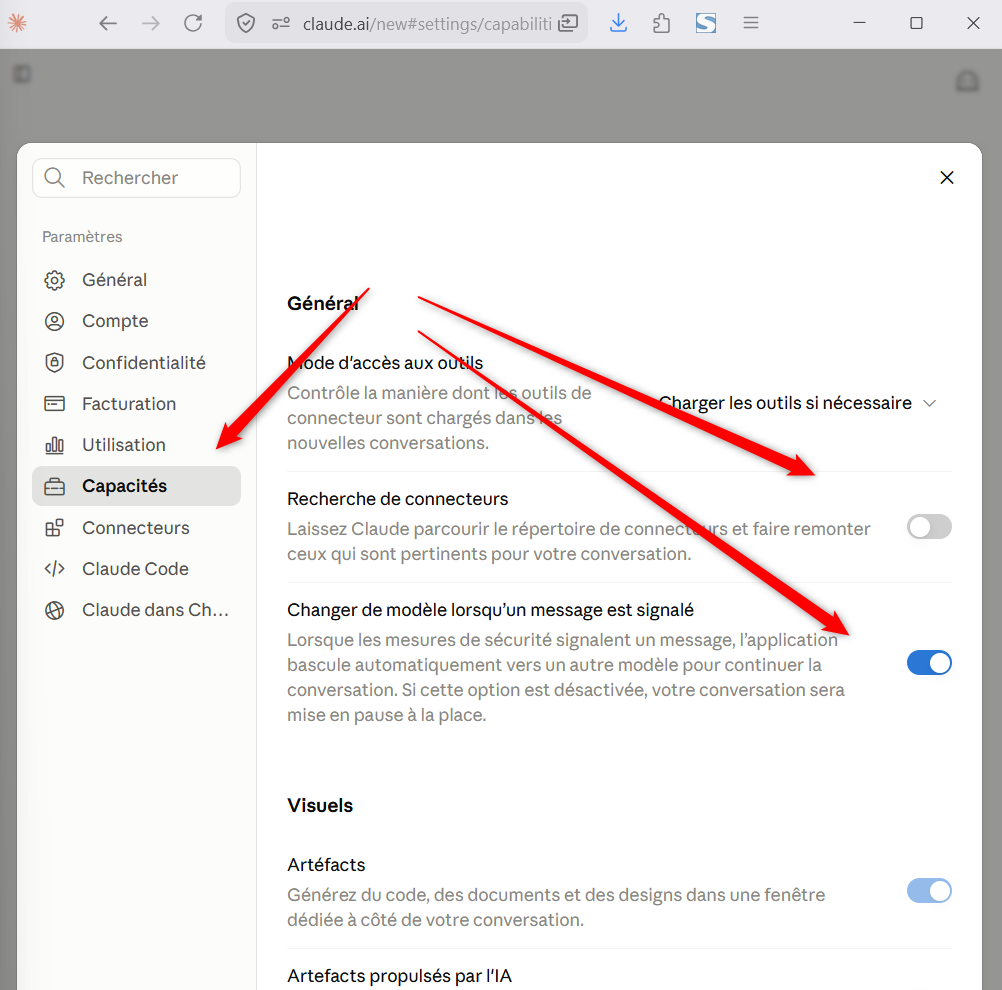Click the blue S extension icon

click(x=705, y=24)
